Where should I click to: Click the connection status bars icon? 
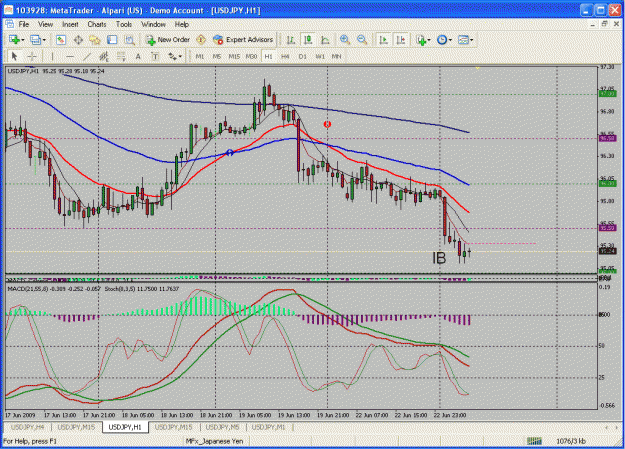[x=535, y=441]
